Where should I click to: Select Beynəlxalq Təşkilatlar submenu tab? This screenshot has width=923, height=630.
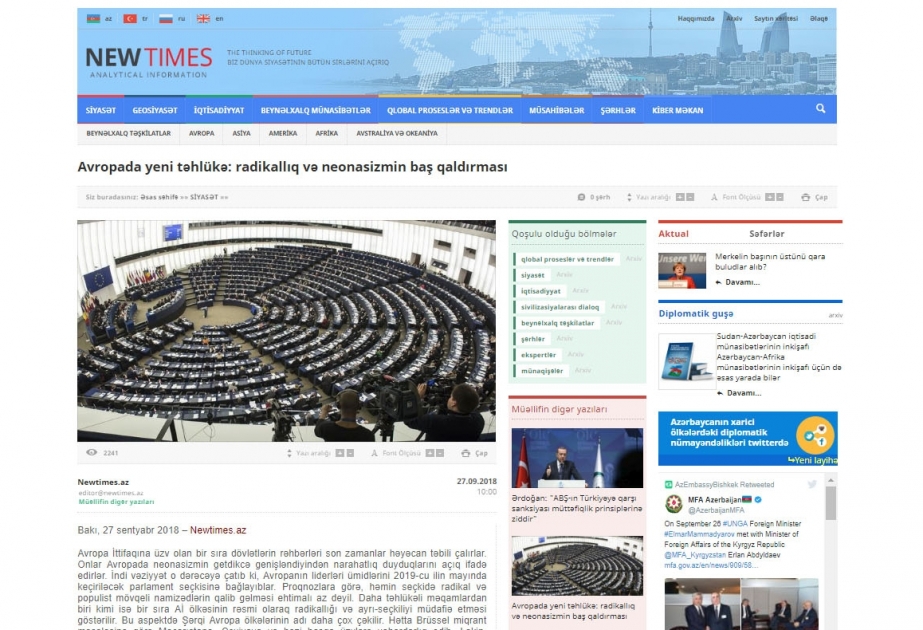point(128,134)
